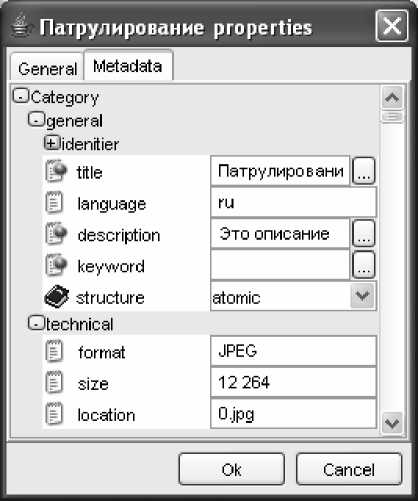Screen dimensions: 418x501
Task: Click the Cancel button
Action: pyautogui.click(x=349, y=469)
